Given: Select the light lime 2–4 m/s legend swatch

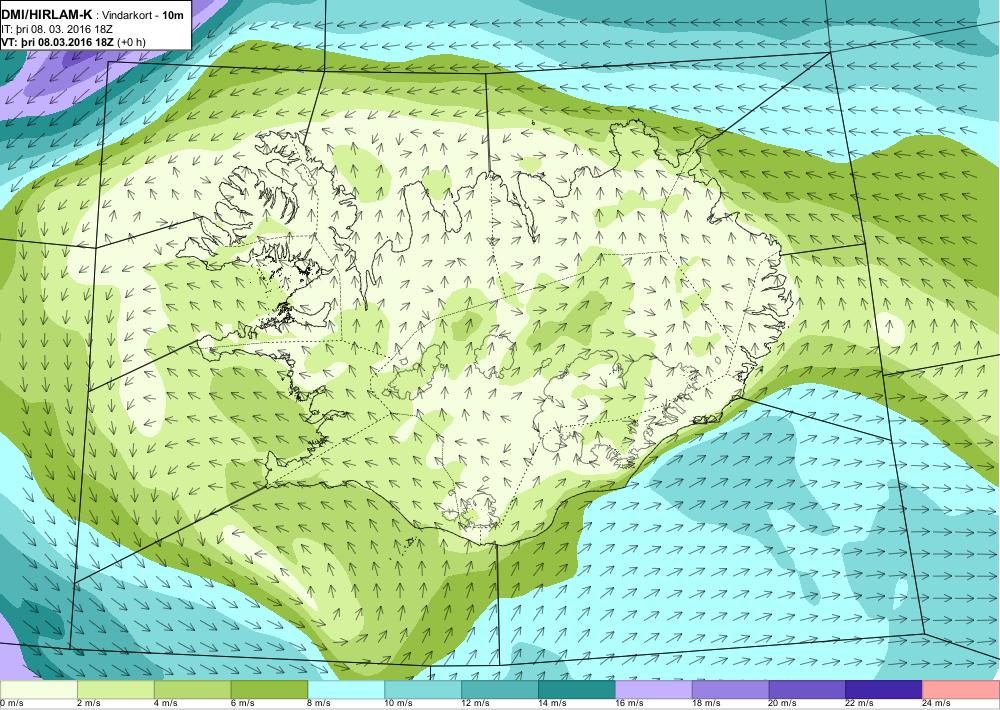Looking at the screenshot, I should (x=115, y=690).
